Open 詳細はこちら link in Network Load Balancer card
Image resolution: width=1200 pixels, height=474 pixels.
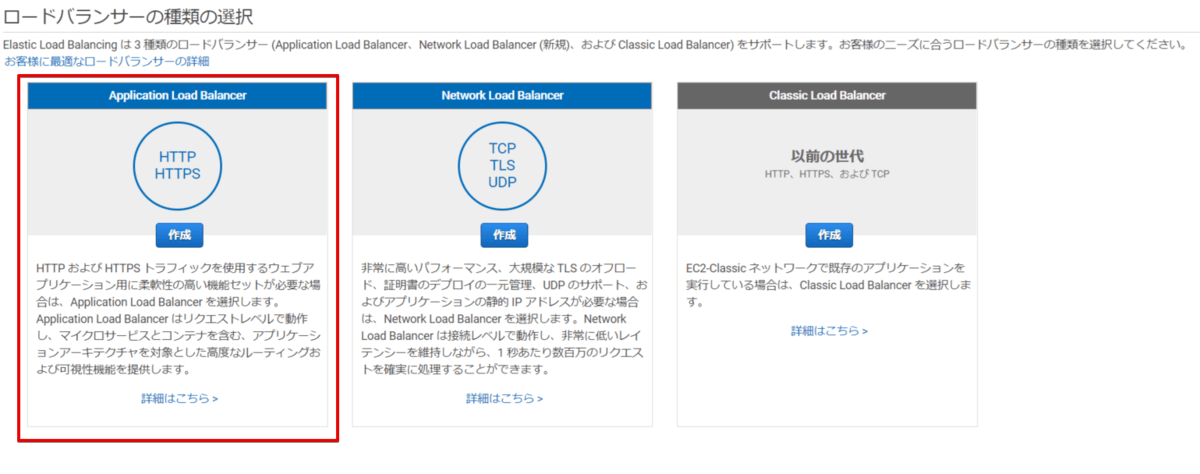[x=505, y=398]
